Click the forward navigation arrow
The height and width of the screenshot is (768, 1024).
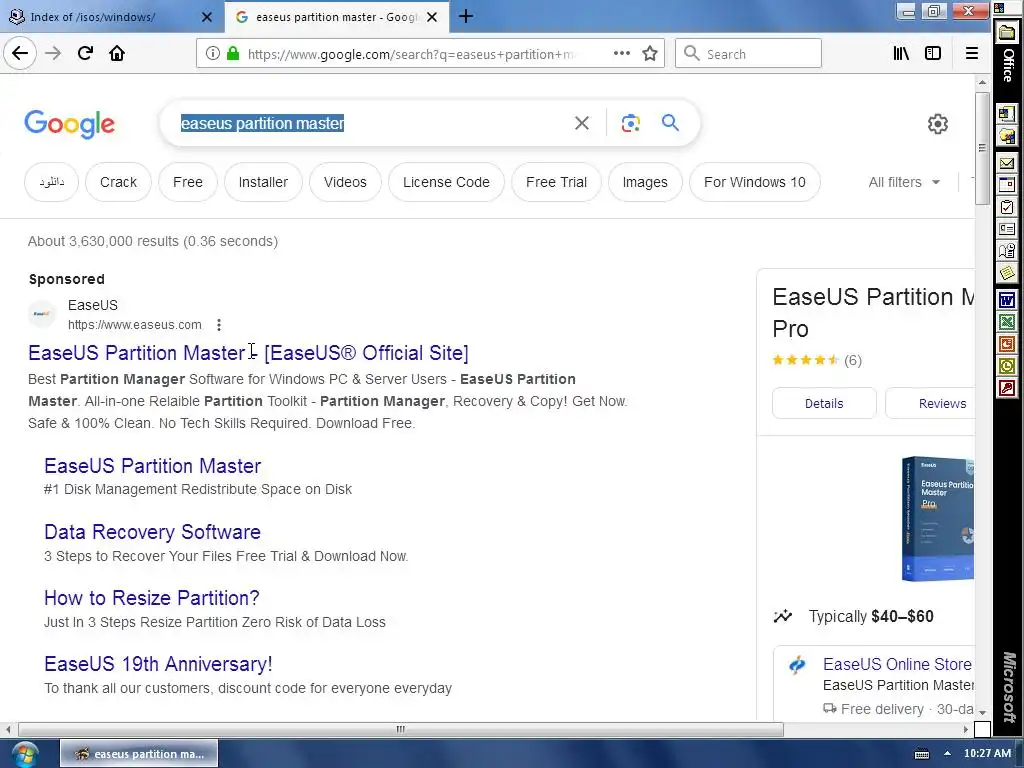point(53,54)
